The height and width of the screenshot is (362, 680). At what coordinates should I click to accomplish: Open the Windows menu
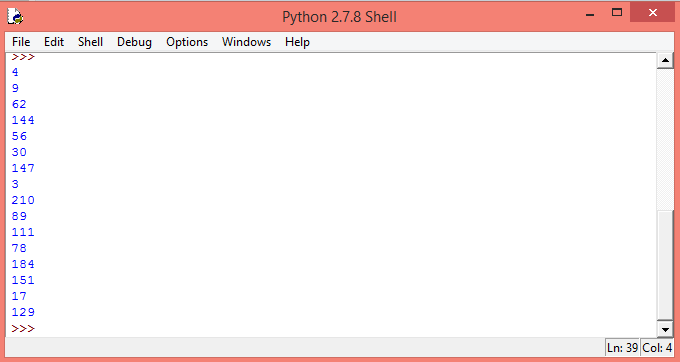(x=246, y=42)
